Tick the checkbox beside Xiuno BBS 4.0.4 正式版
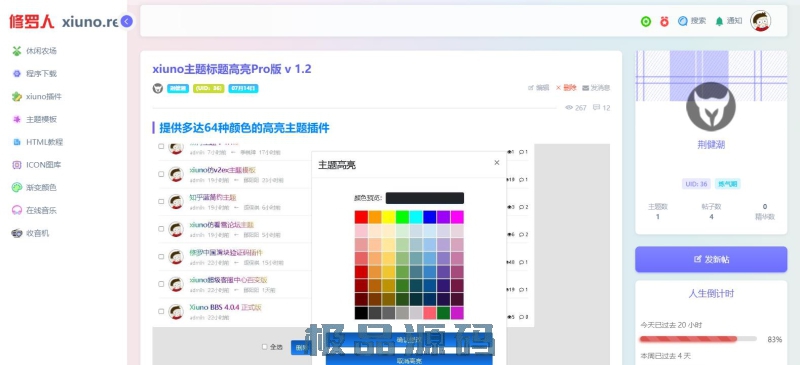Viewport: 800px width, 365px height. [x=161, y=311]
